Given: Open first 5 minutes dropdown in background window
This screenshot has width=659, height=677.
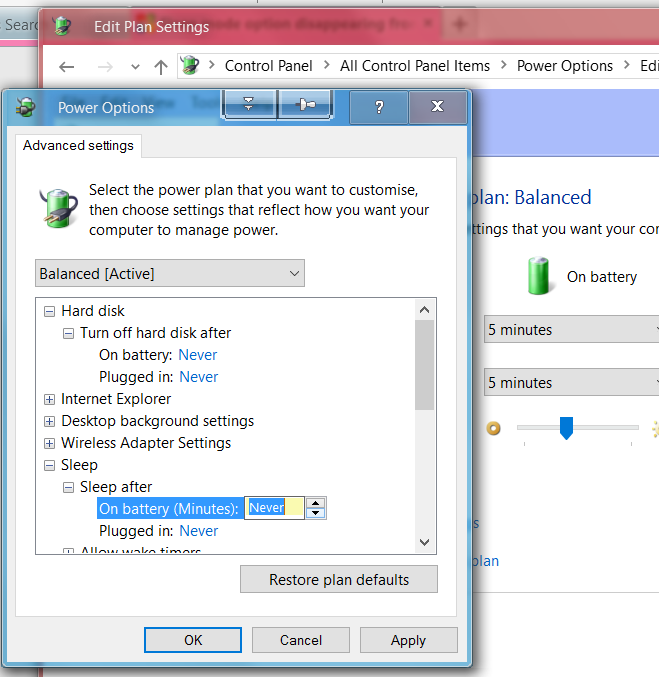Looking at the screenshot, I should tap(572, 329).
